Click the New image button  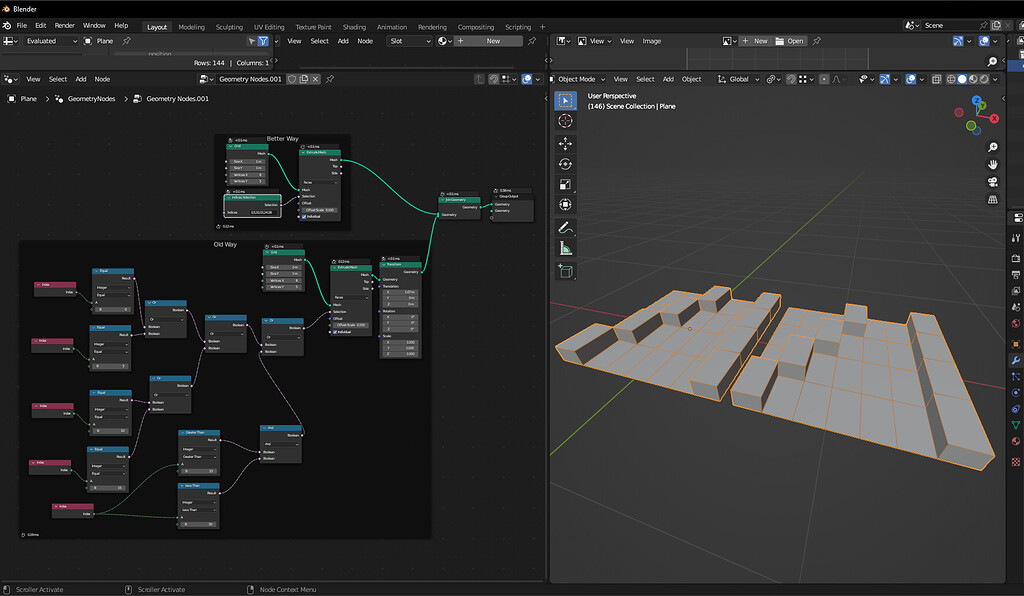pos(759,41)
